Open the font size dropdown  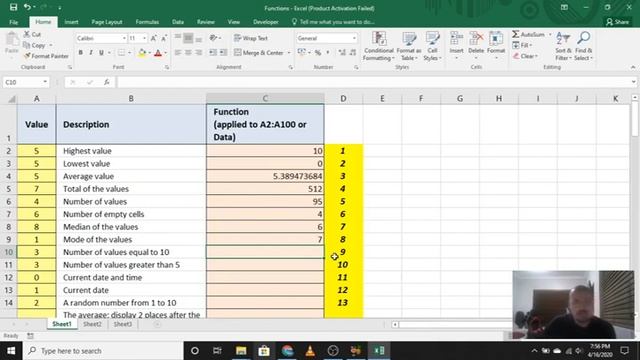pos(144,38)
